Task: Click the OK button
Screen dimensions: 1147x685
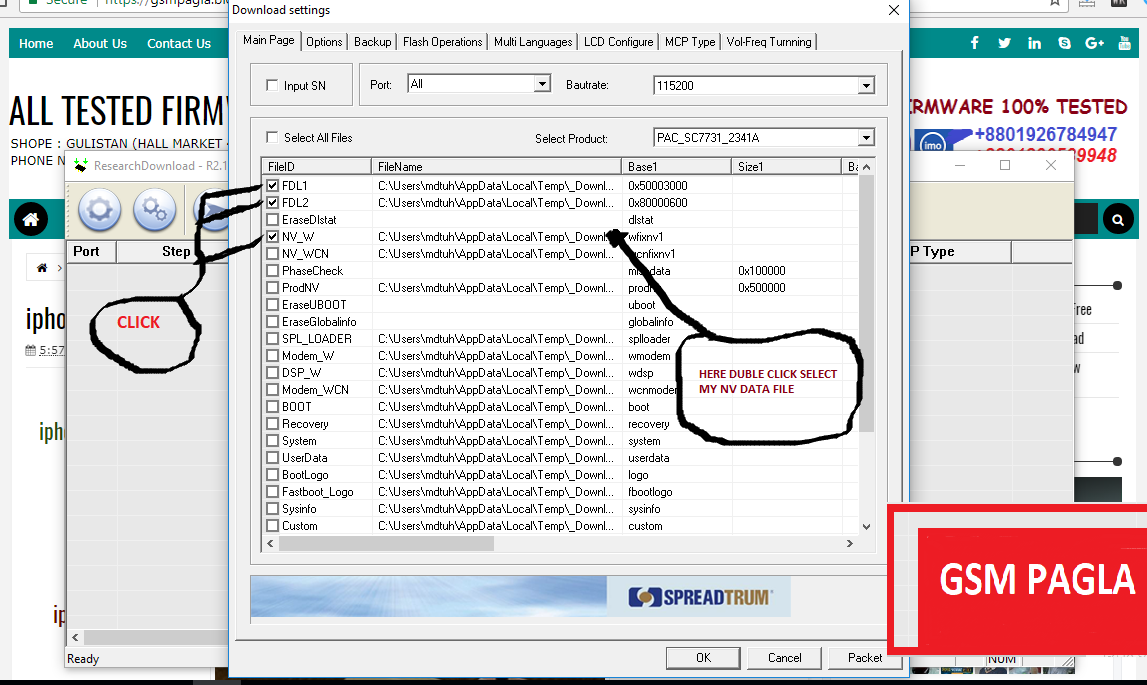Action: [703, 657]
